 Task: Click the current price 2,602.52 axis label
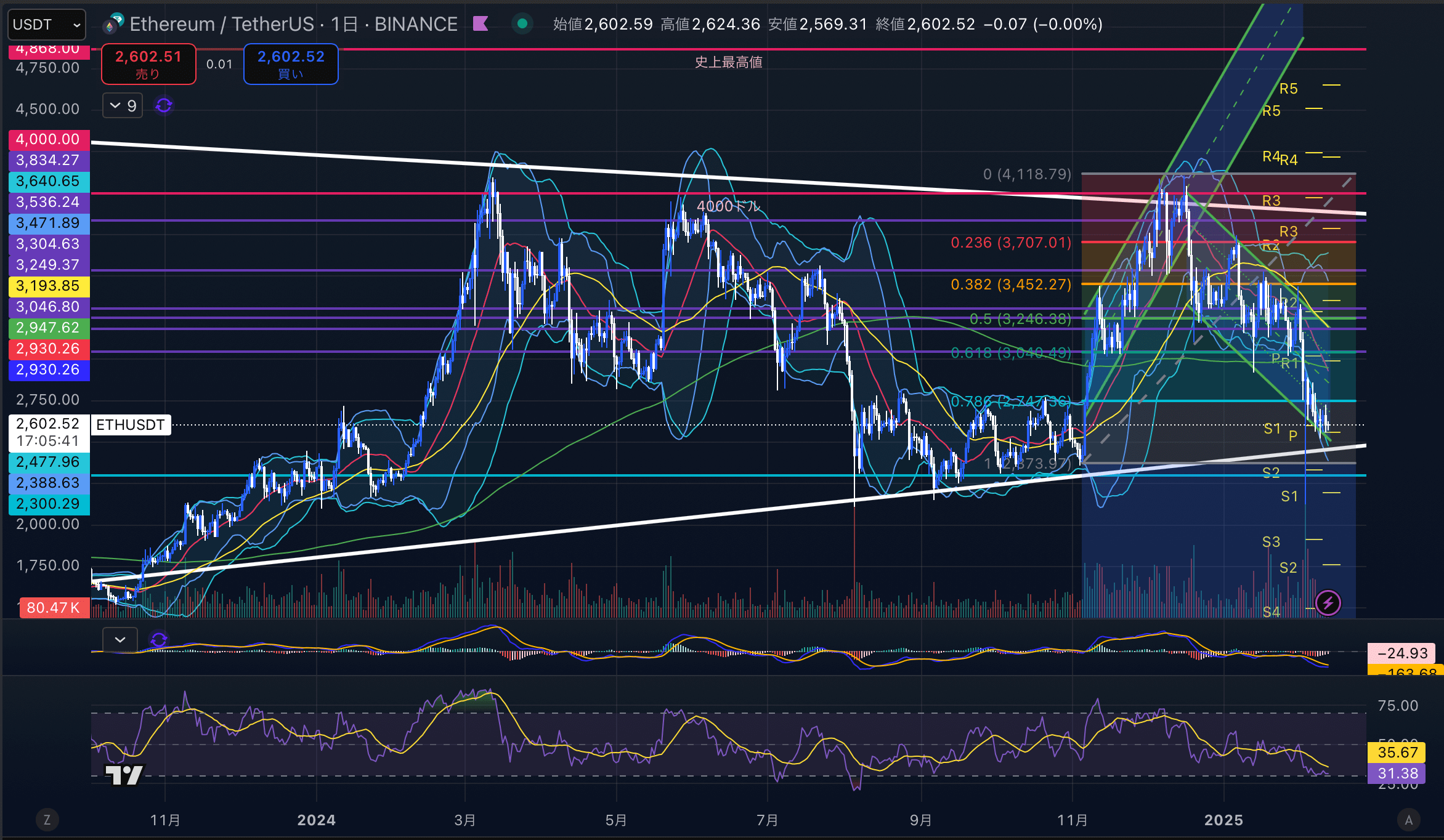(49, 432)
